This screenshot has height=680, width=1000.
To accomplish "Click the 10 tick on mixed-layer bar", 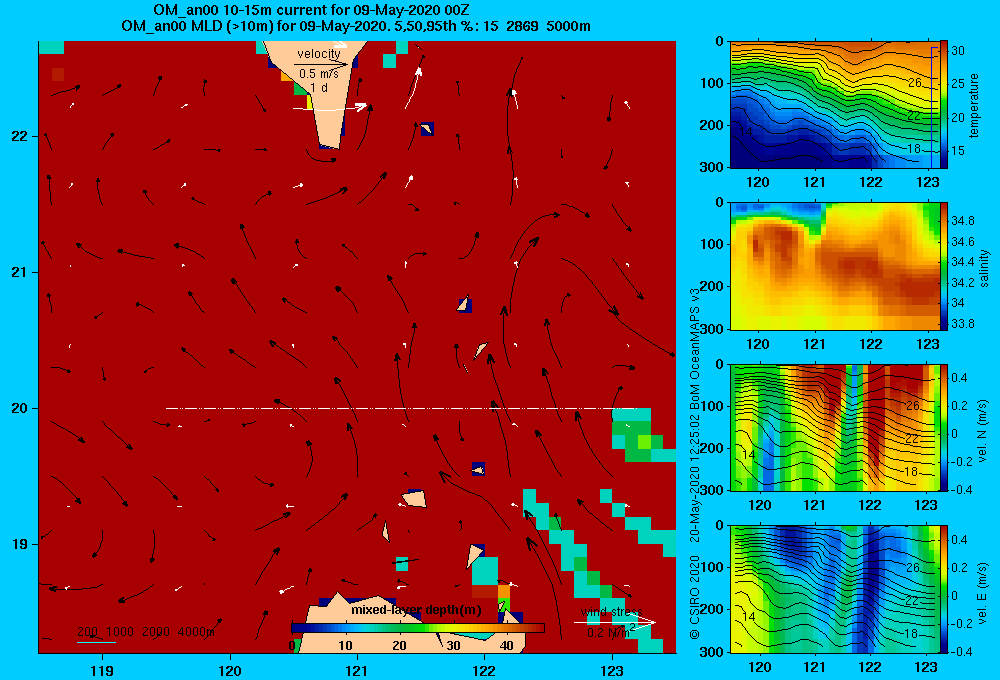I will [x=345, y=645].
